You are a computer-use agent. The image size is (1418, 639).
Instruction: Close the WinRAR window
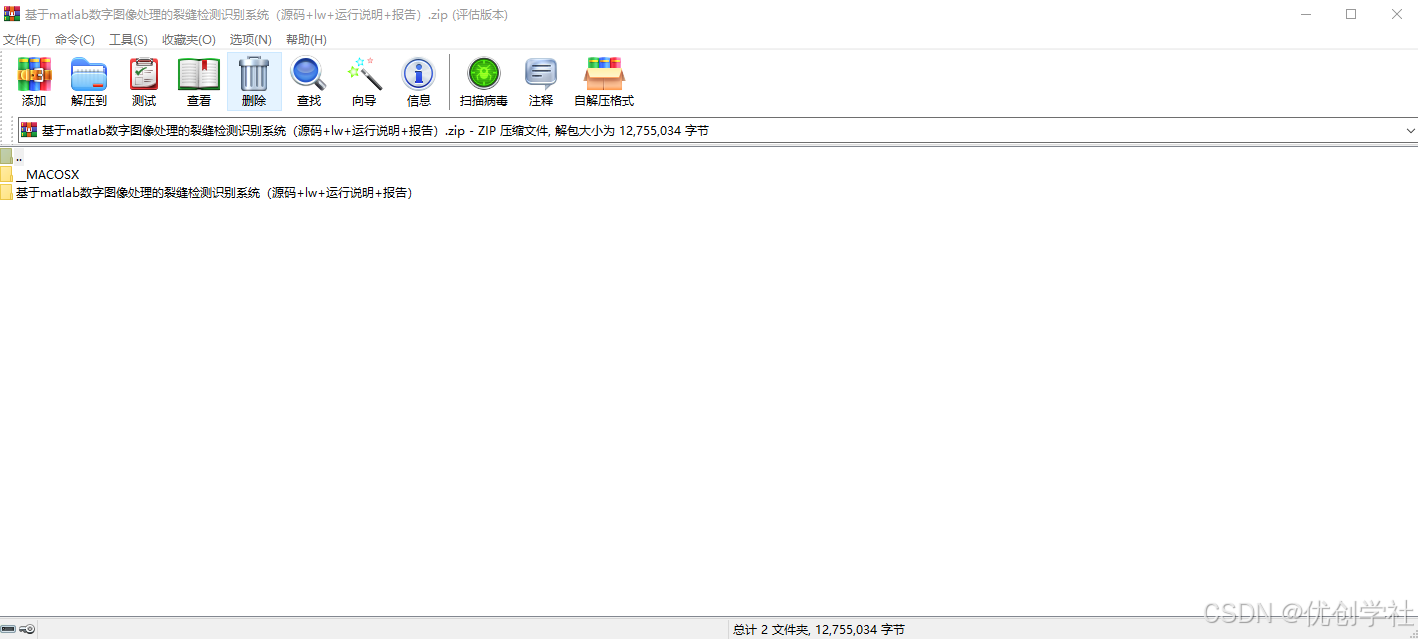(x=1396, y=14)
